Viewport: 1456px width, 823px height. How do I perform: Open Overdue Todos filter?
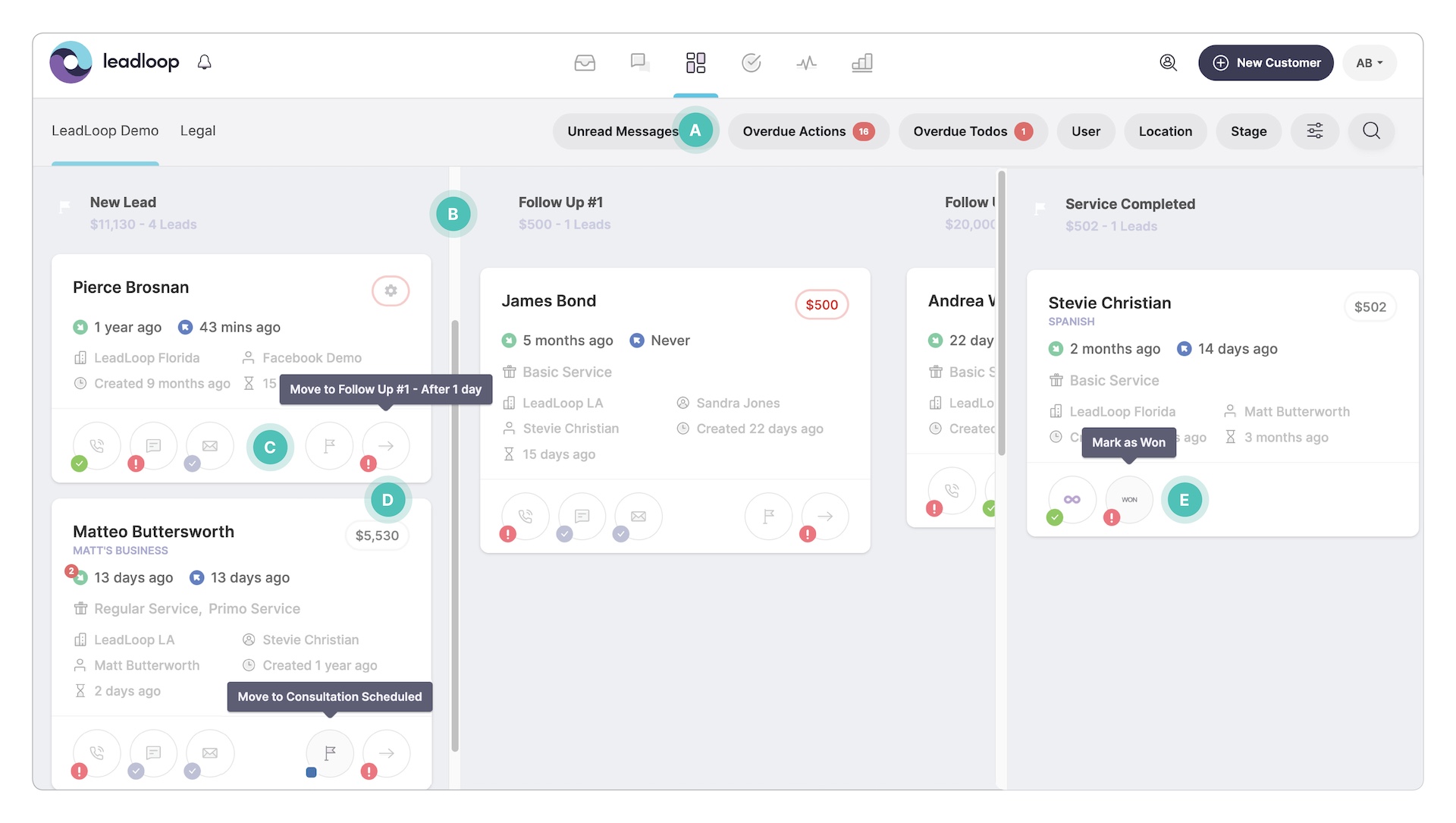coord(972,131)
